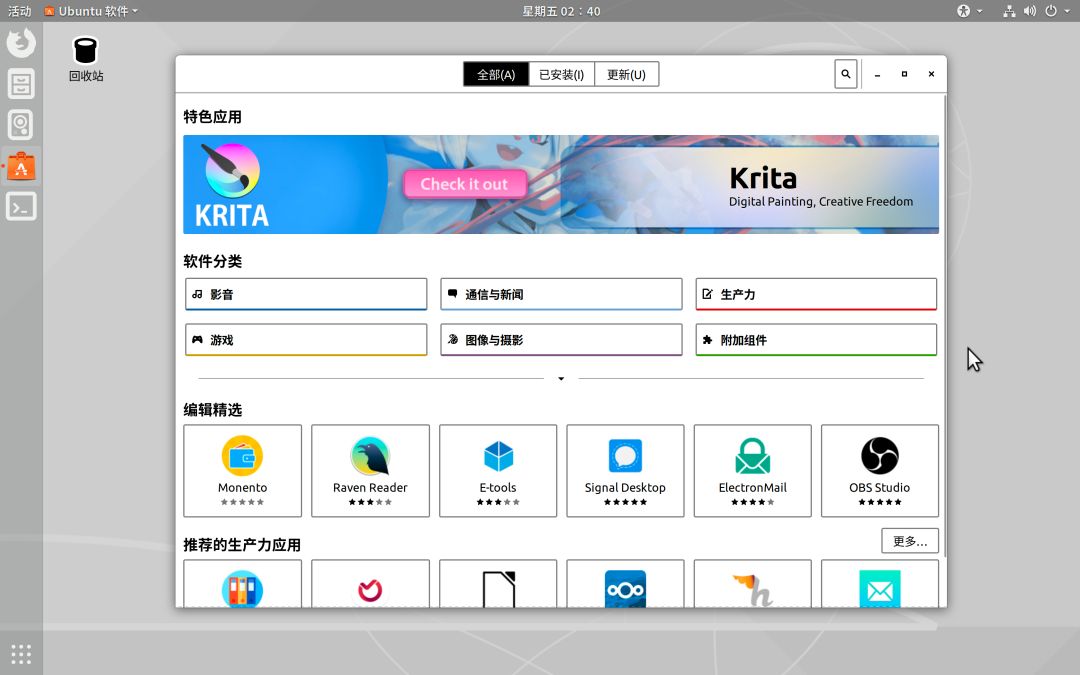Click the Krita logo in banner

point(232,185)
